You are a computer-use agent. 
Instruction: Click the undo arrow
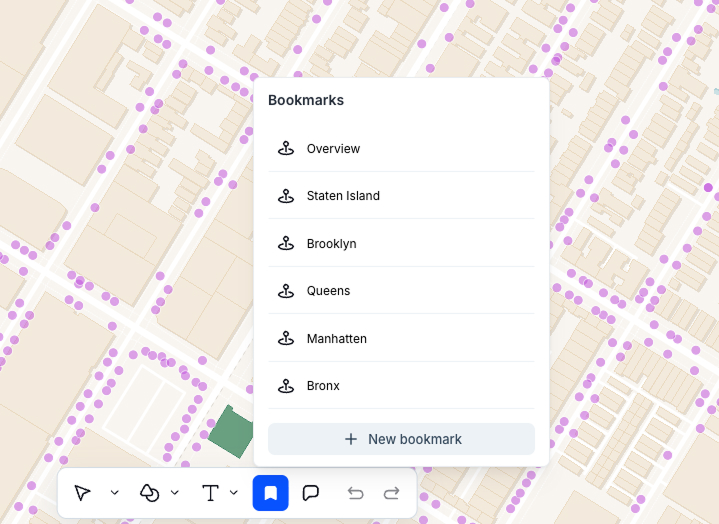click(355, 493)
